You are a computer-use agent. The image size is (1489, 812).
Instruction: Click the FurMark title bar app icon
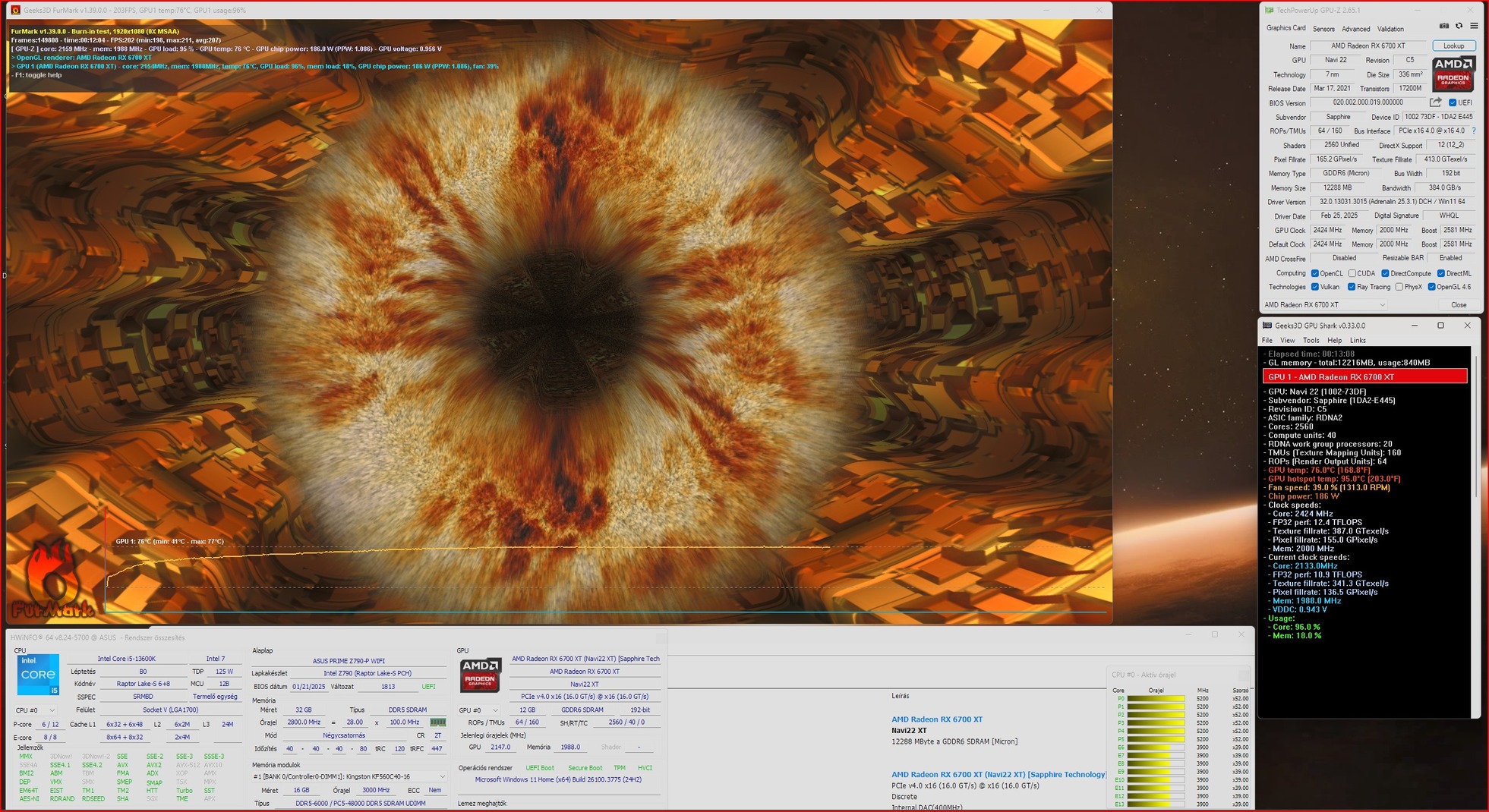pyautogui.click(x=15, y=11)
